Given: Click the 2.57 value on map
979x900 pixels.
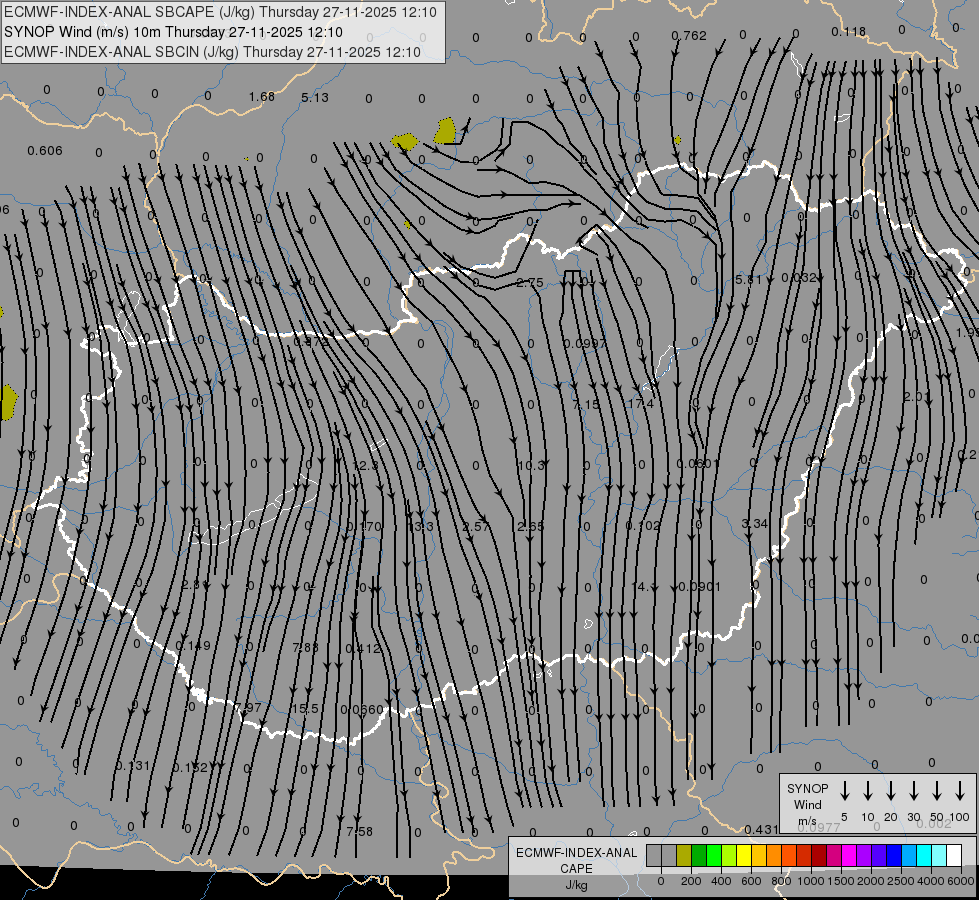Looking at the screenshot, I should coord(476,527).
